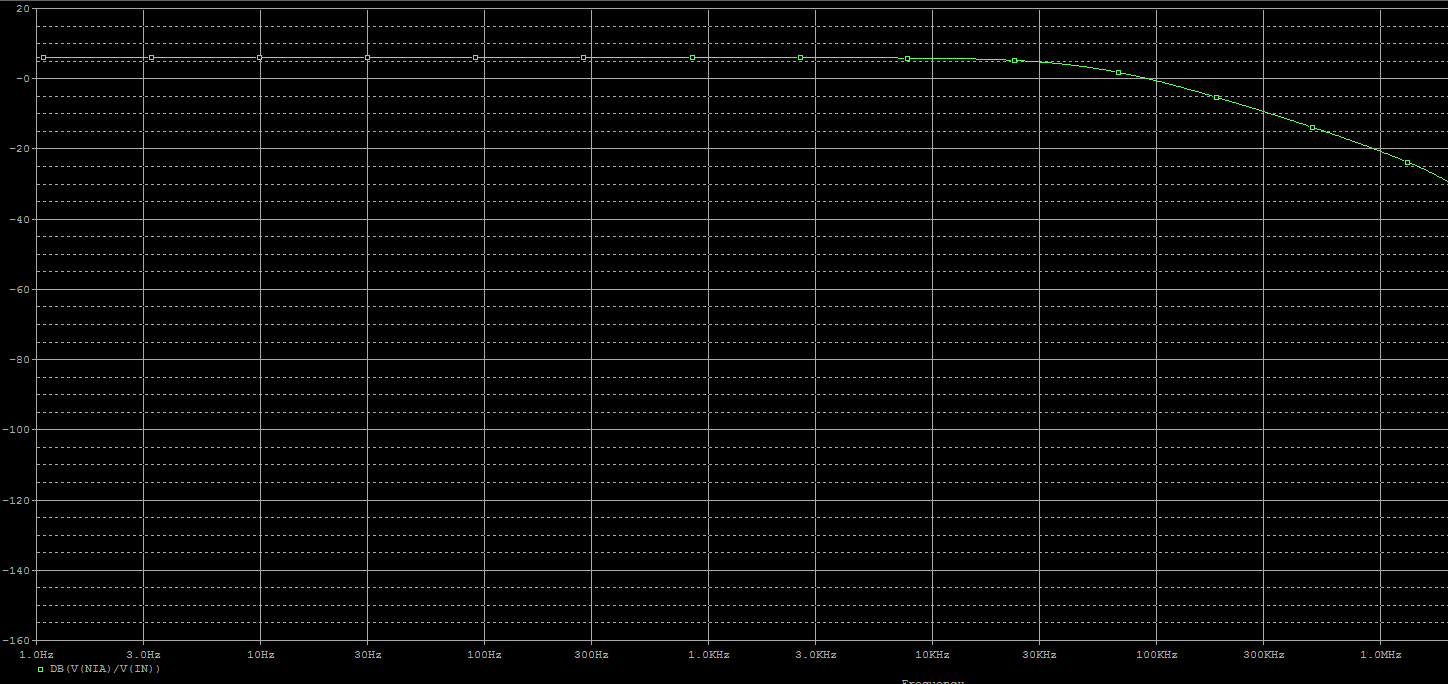This screenshot has width=1448, height=684.
Task: Click the 10KHz label on the frequency axis
Action: click(x=932, y=655)
